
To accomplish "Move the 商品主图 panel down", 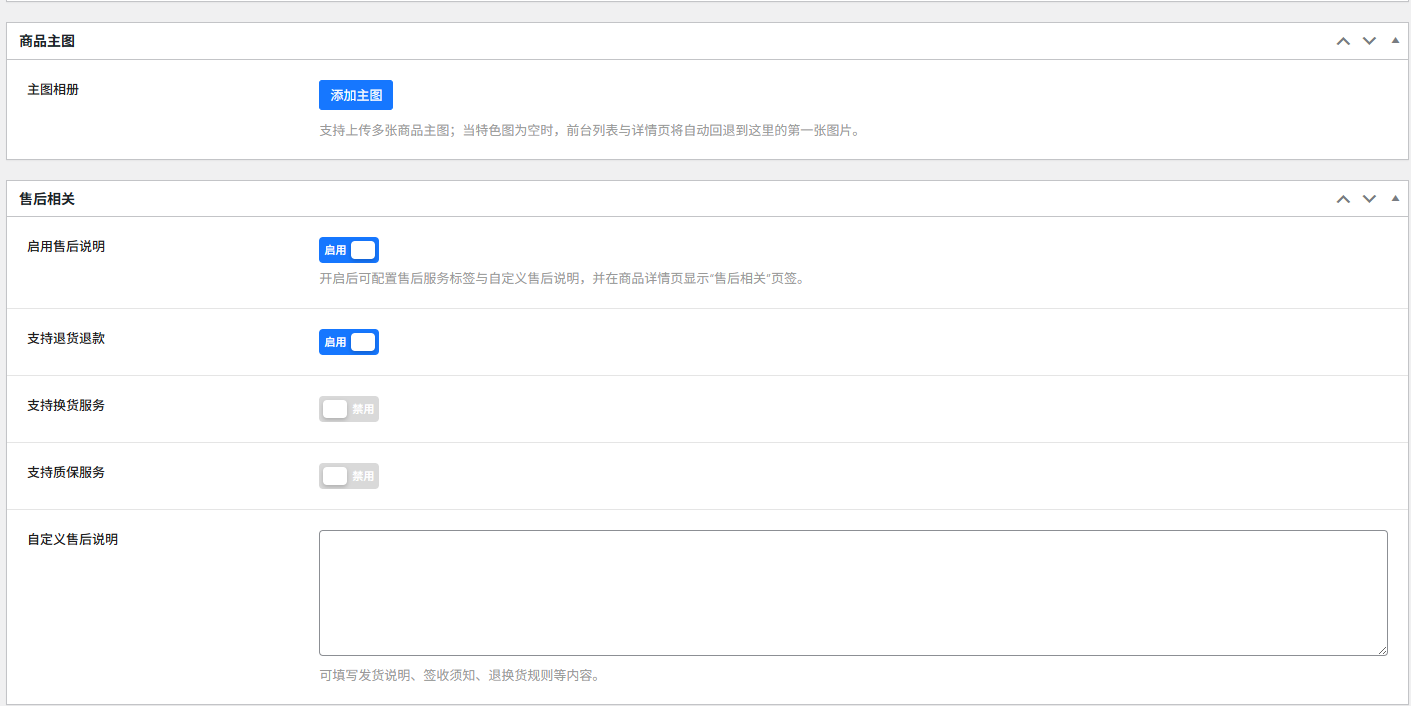I will pyautogui.click(x=1369, y=41).
